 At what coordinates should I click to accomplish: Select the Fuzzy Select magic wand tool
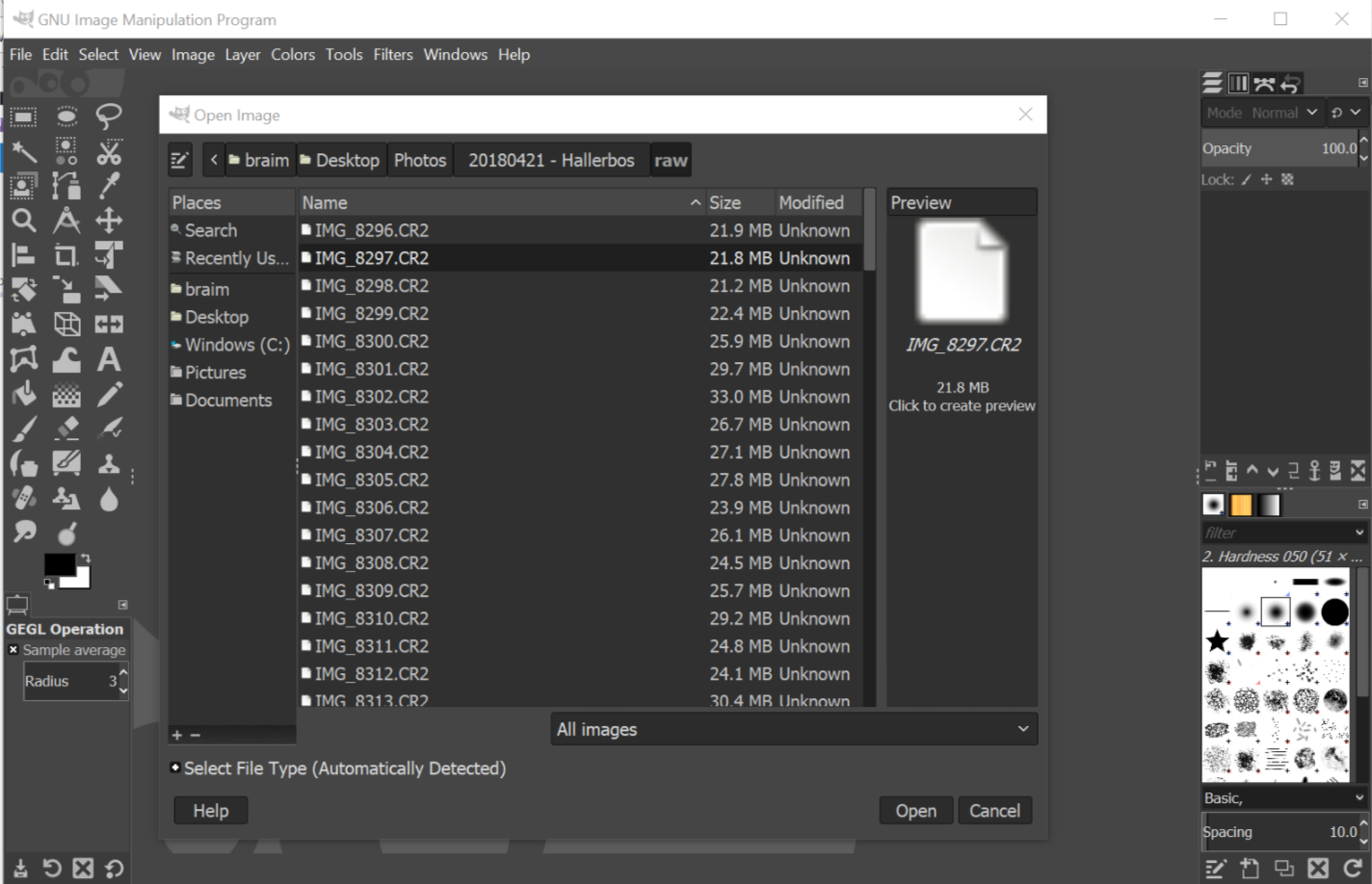[x=23, y=152]
